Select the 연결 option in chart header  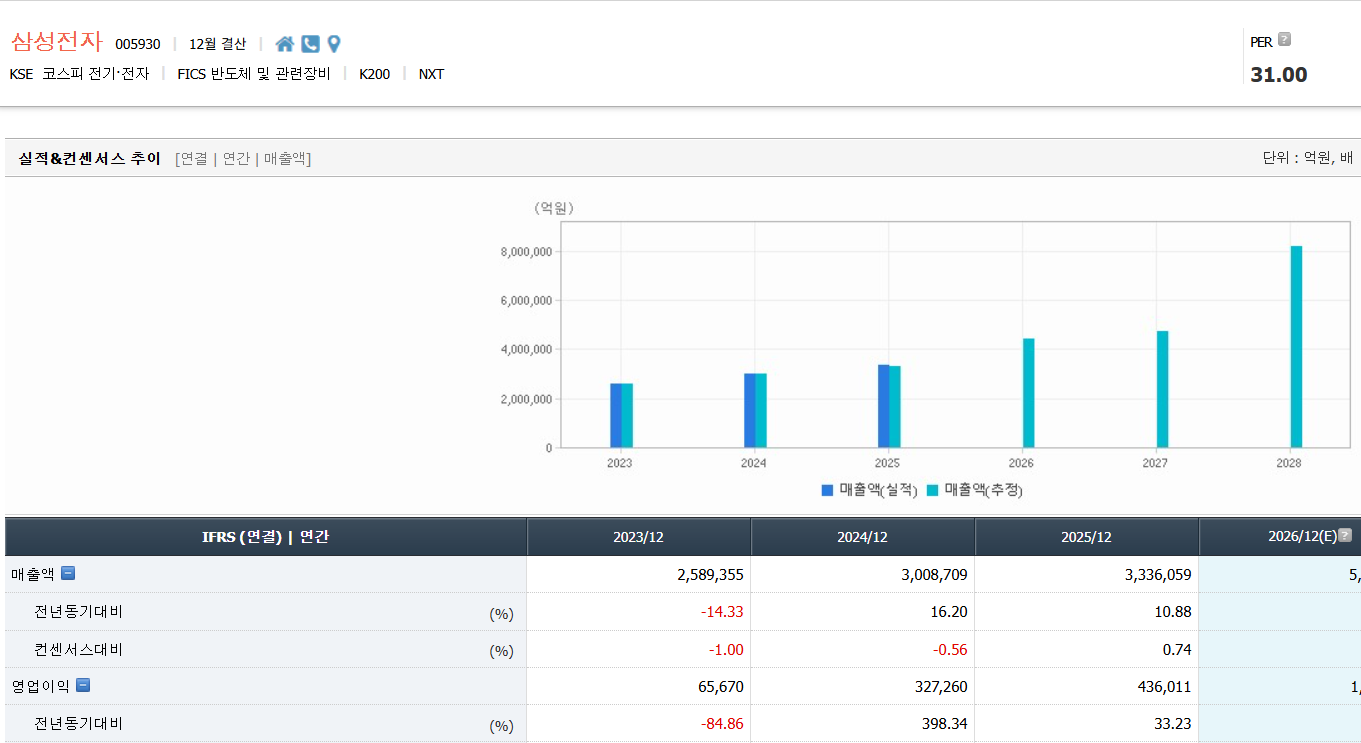pyautogui.click(x=194, y=158)
